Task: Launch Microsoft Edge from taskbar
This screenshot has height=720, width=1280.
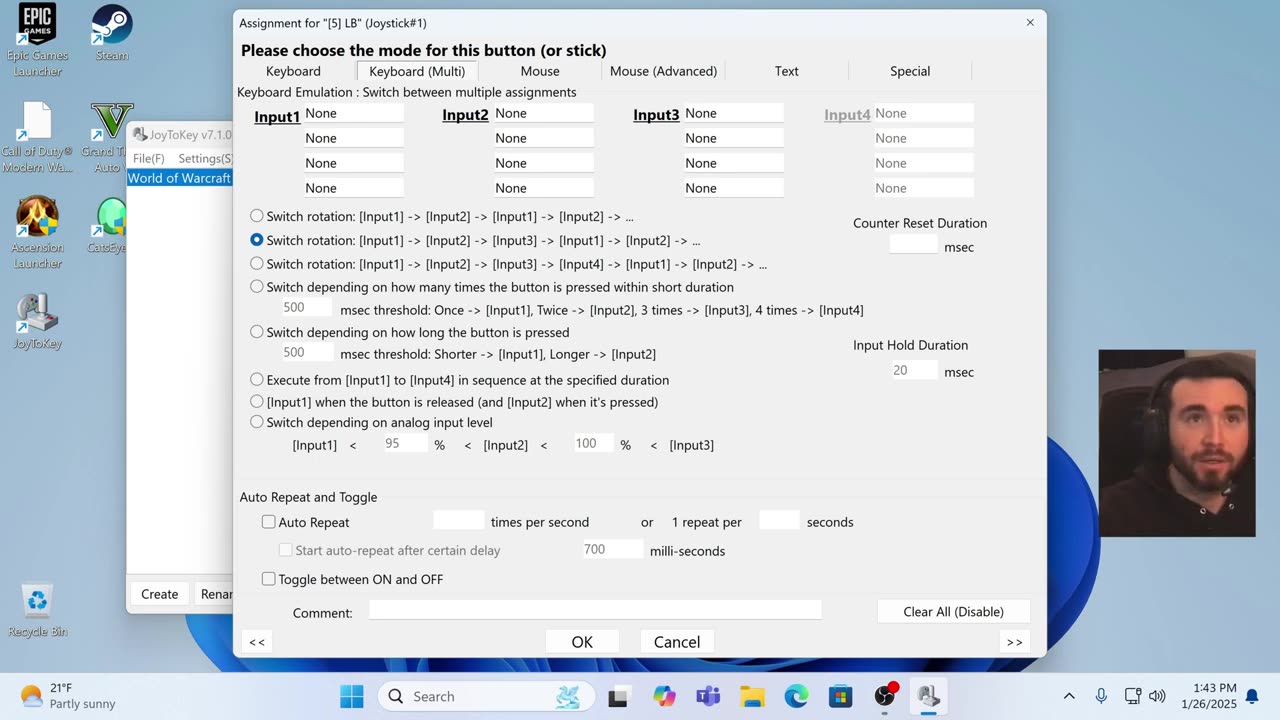Action: point(796,696)
